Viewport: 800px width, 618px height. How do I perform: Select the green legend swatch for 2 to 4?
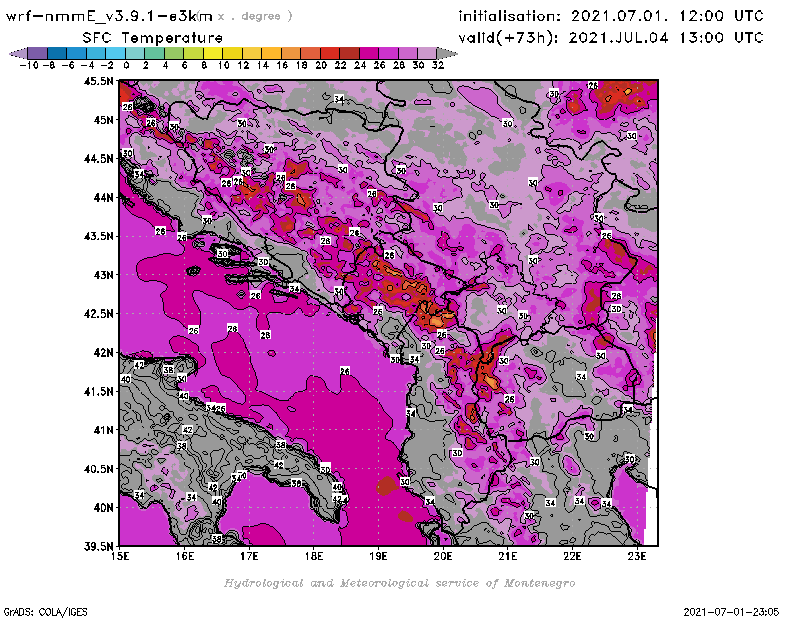pos(155,53)
